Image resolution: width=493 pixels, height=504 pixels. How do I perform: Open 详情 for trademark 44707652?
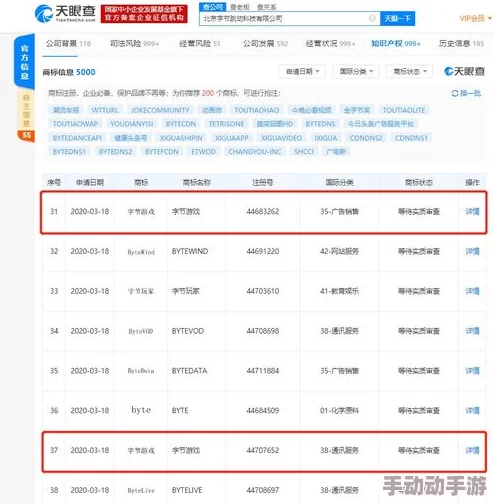472,450
